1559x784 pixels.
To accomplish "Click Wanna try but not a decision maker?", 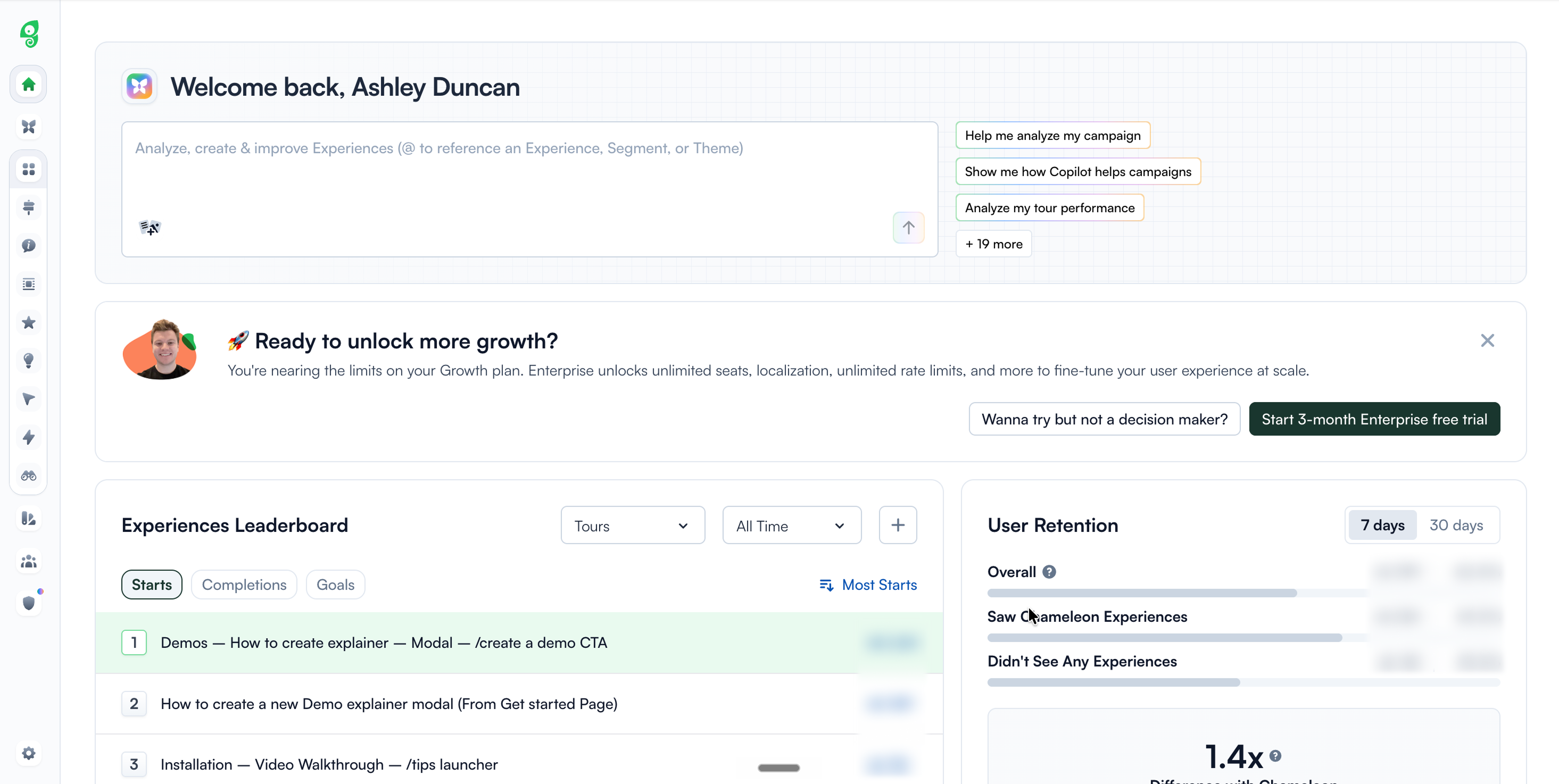I will pos(1104,419).
